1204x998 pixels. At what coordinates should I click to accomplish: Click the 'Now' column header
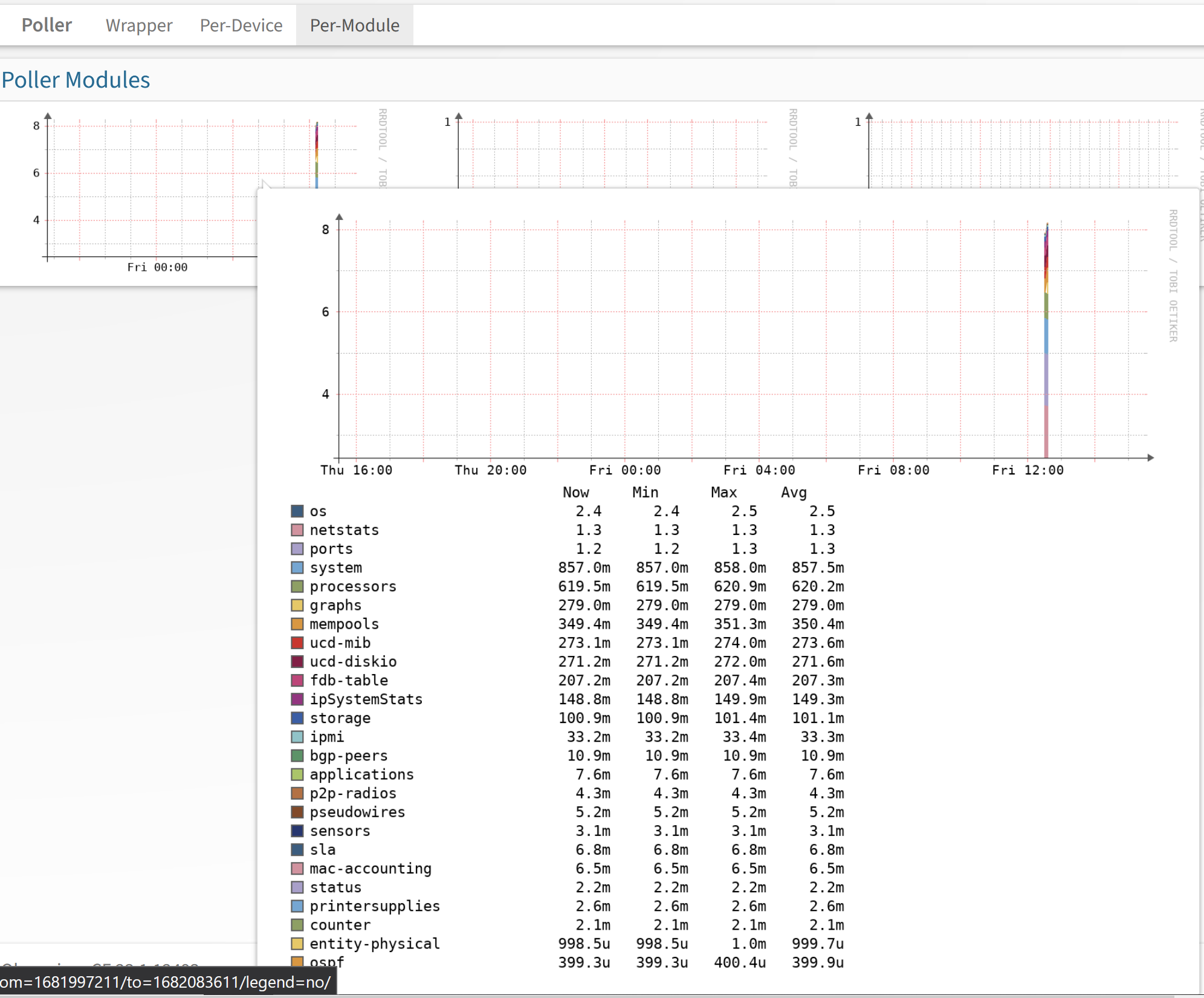(x=575, y=493)
